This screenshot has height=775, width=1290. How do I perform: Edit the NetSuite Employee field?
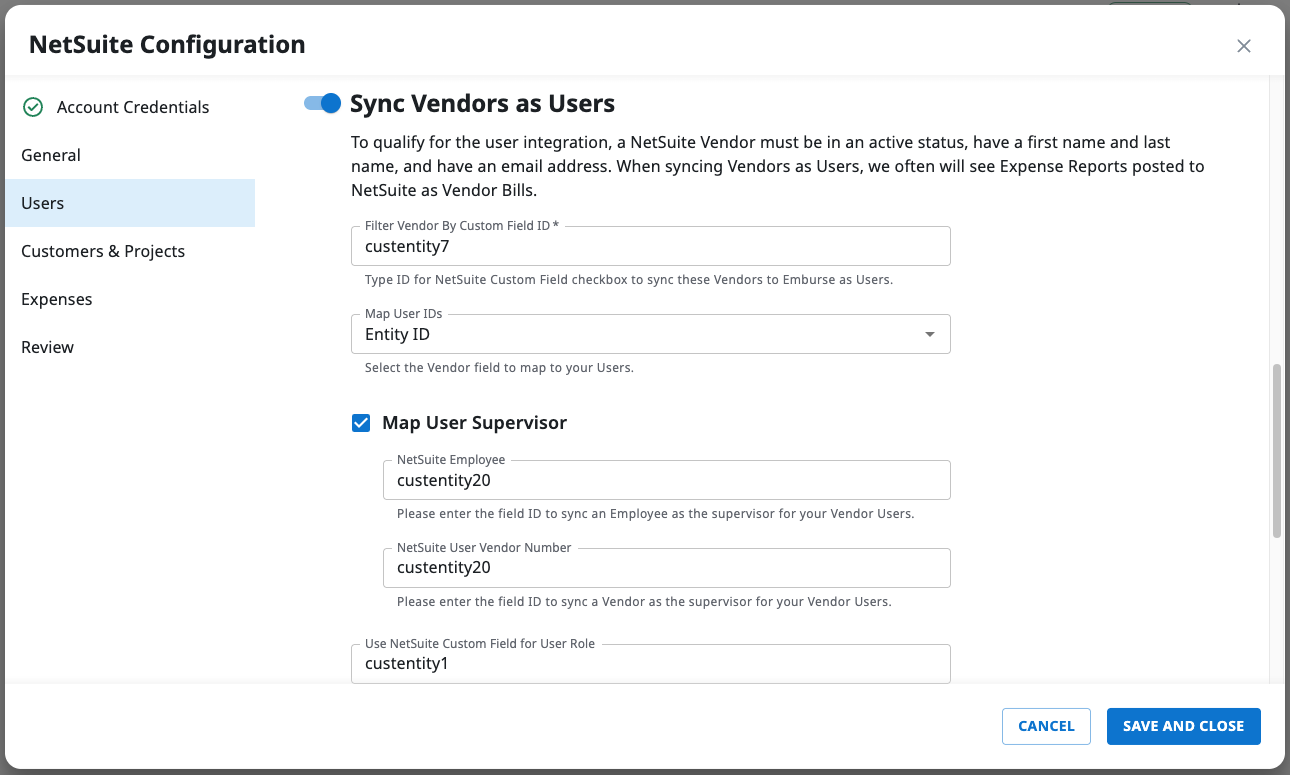point(667,480)
